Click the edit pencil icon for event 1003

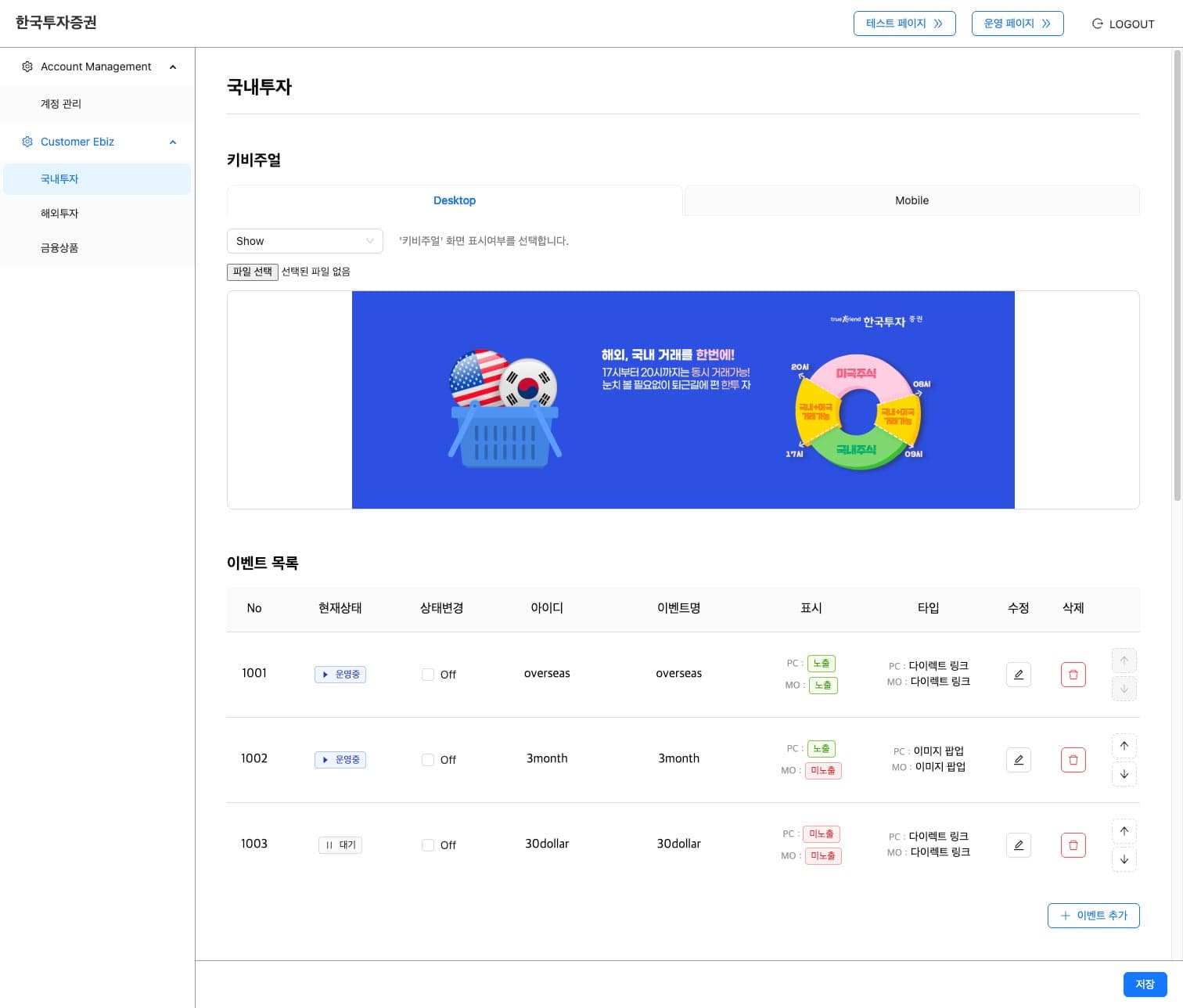tap(1018, 845)
